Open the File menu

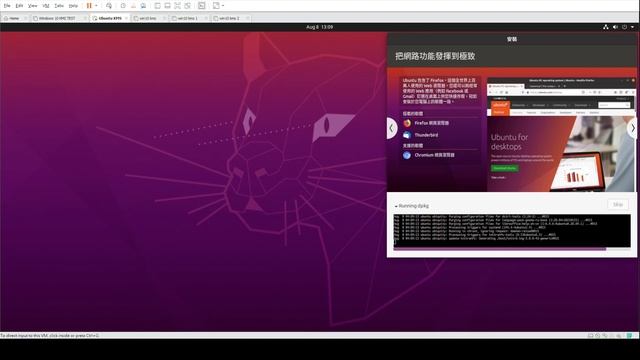click(x=7, y=6)
